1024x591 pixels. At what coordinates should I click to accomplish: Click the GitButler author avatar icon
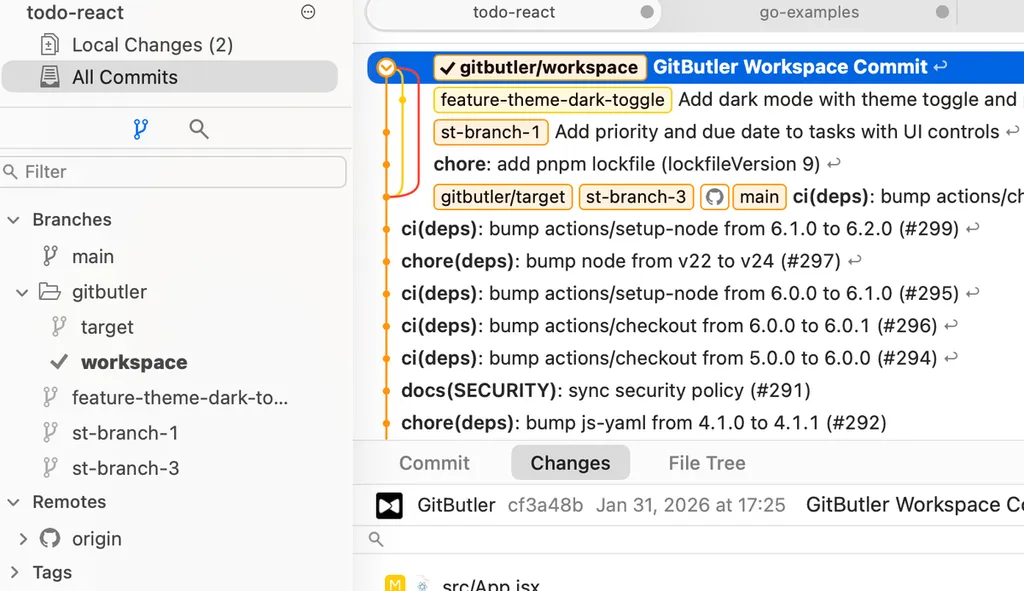pos(389,506)
